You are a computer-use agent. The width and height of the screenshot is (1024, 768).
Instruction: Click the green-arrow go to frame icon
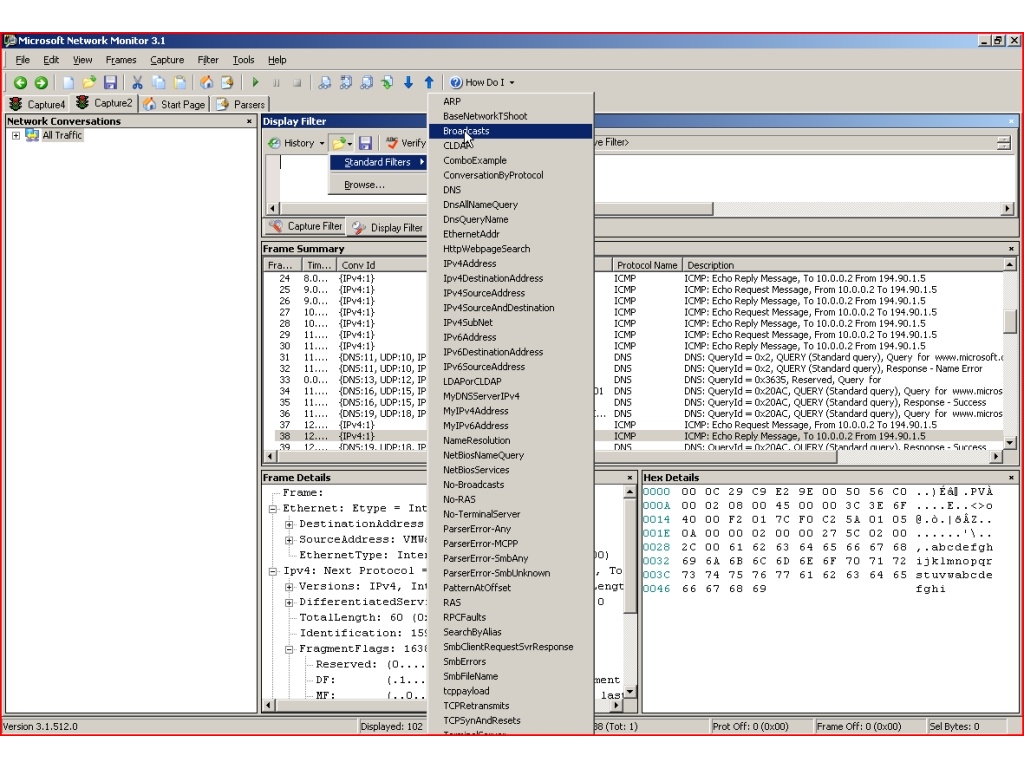(387, 82)
